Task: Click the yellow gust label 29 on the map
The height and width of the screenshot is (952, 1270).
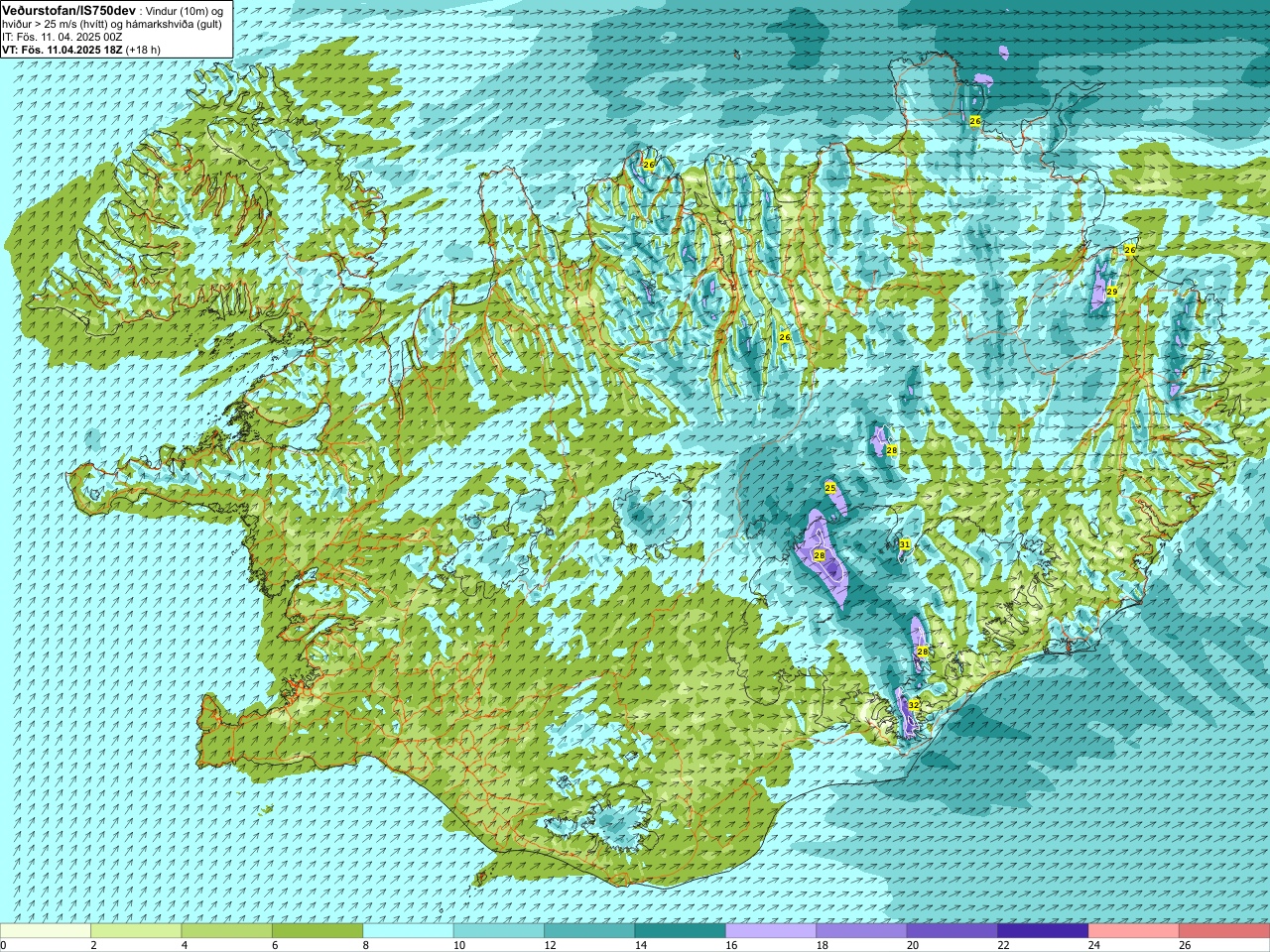Action: (x=1111, y=292)
